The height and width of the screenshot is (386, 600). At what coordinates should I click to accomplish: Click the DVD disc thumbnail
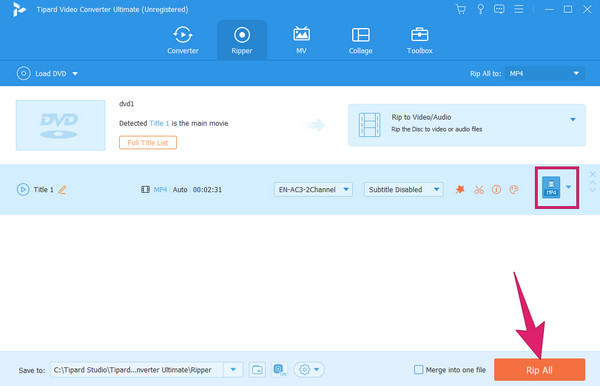[x=60, y=125]
